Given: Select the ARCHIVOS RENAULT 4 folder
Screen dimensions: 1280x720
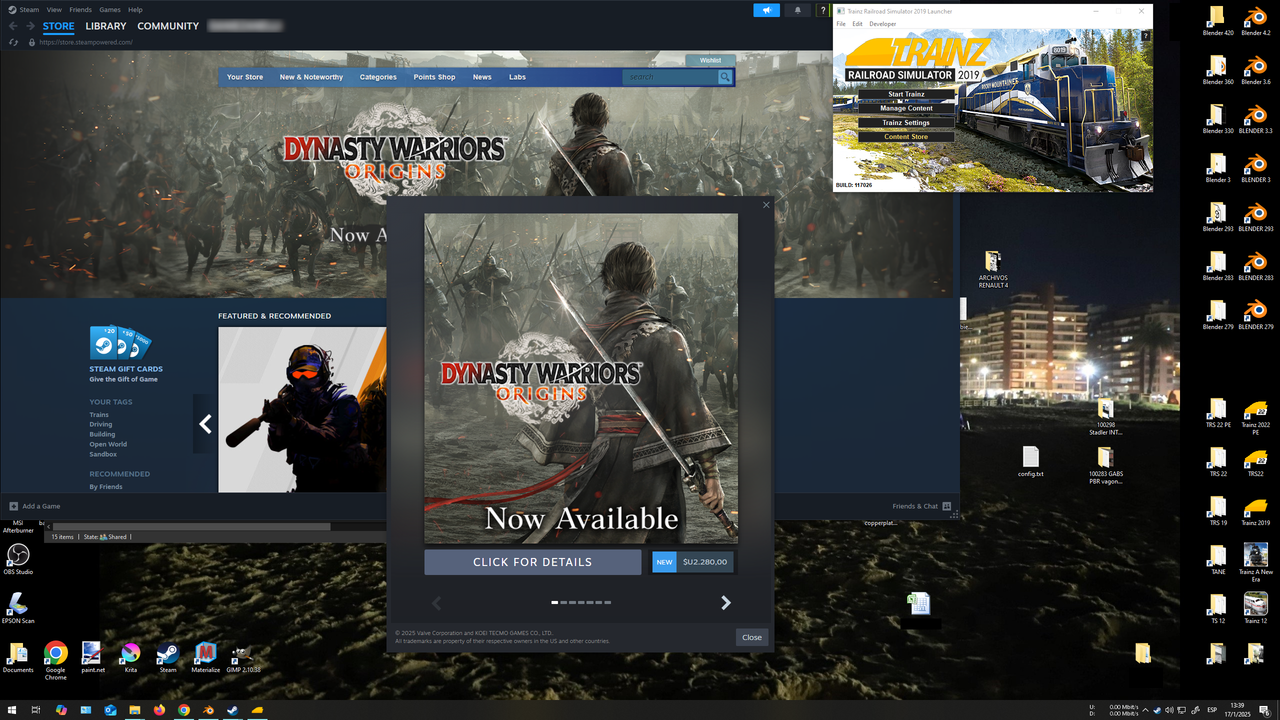Looking at the screenshot, I should click(993, 270).
